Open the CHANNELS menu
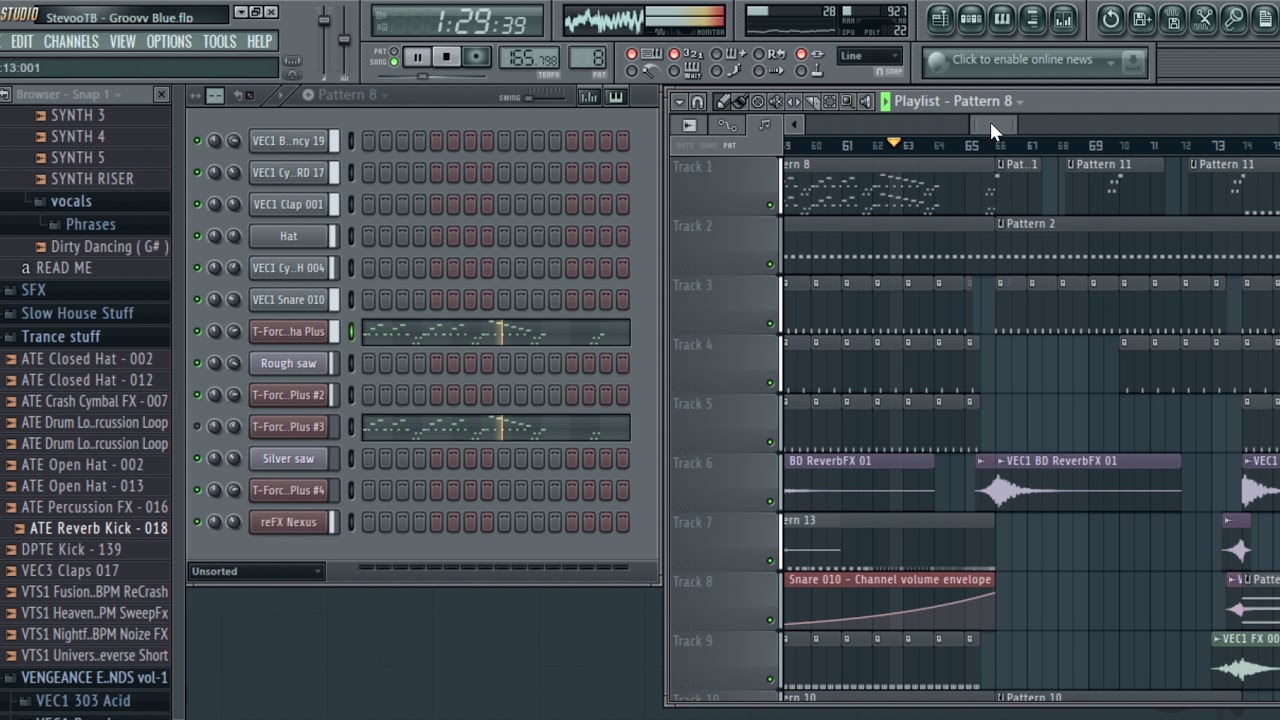Image resolution: width=1280 pixels, height=720 pixels. coord(71,42)
